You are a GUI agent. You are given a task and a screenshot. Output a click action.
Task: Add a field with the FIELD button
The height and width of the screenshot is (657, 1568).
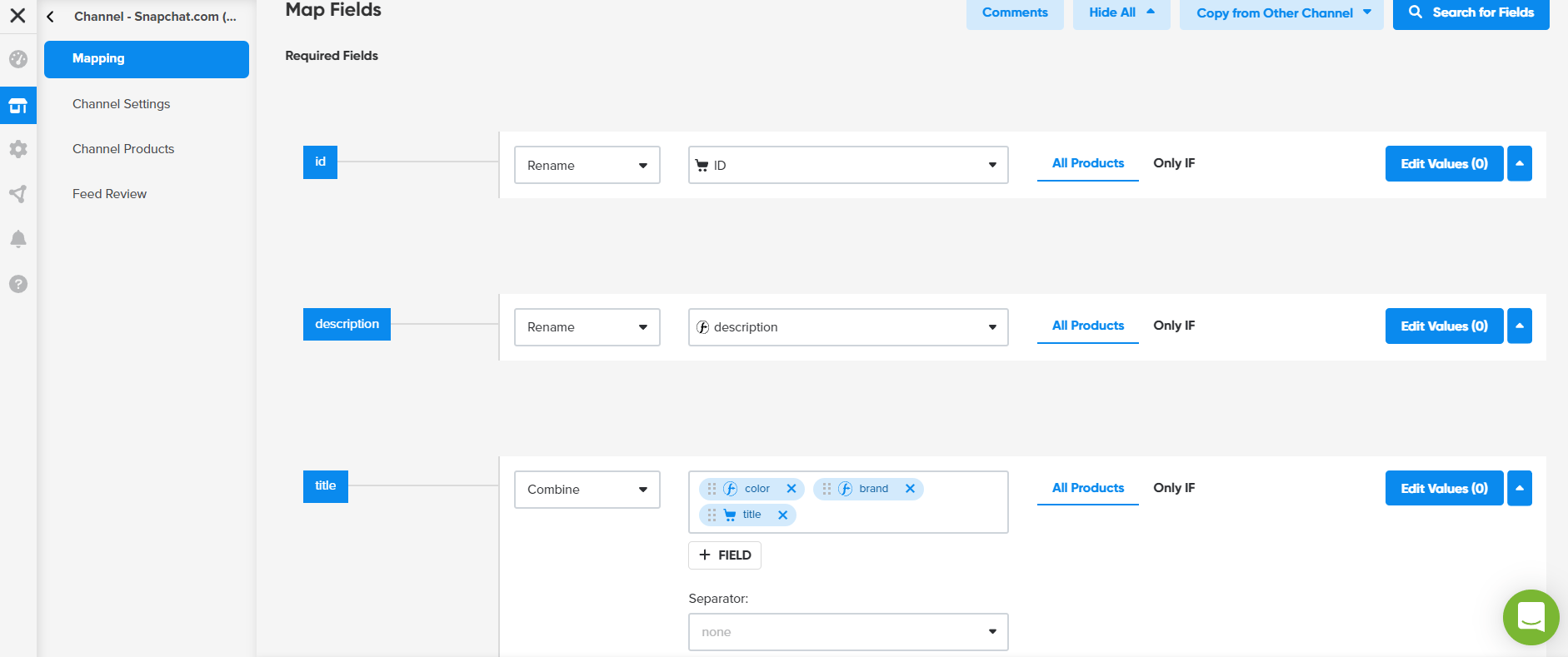(x=725, y=555)
